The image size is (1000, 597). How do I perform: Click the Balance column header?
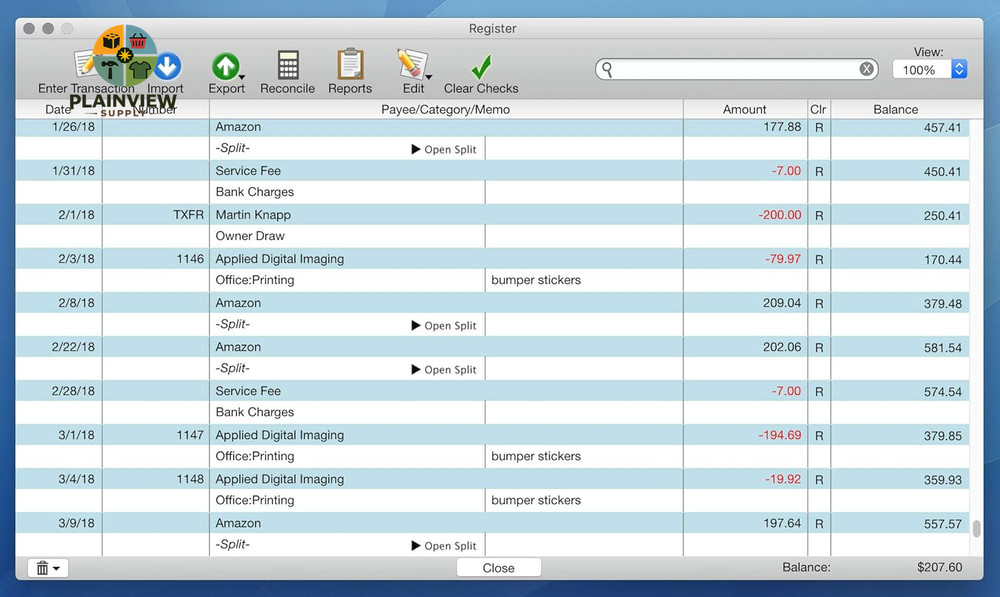pyautogui.click(x=895, y=109)
